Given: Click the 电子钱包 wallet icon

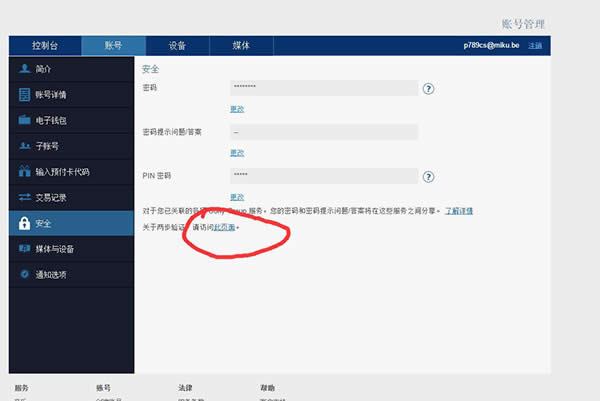Looking at the screenshot, I should point(24,120).
